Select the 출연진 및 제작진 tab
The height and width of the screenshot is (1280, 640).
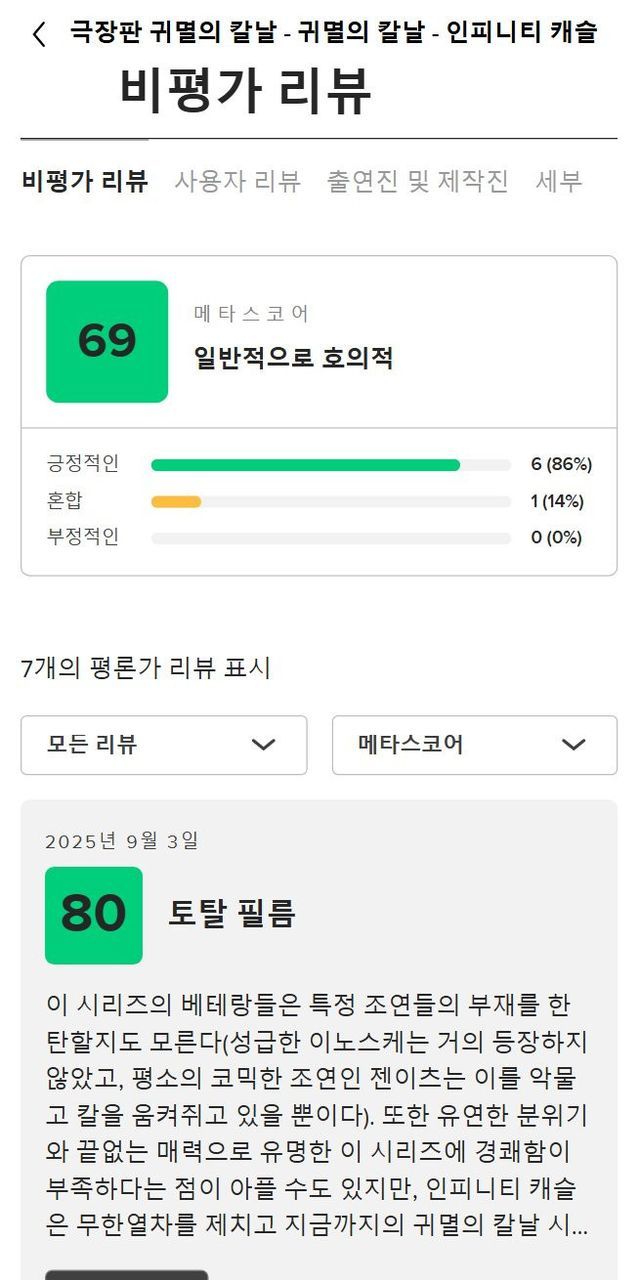pos(418,181)
